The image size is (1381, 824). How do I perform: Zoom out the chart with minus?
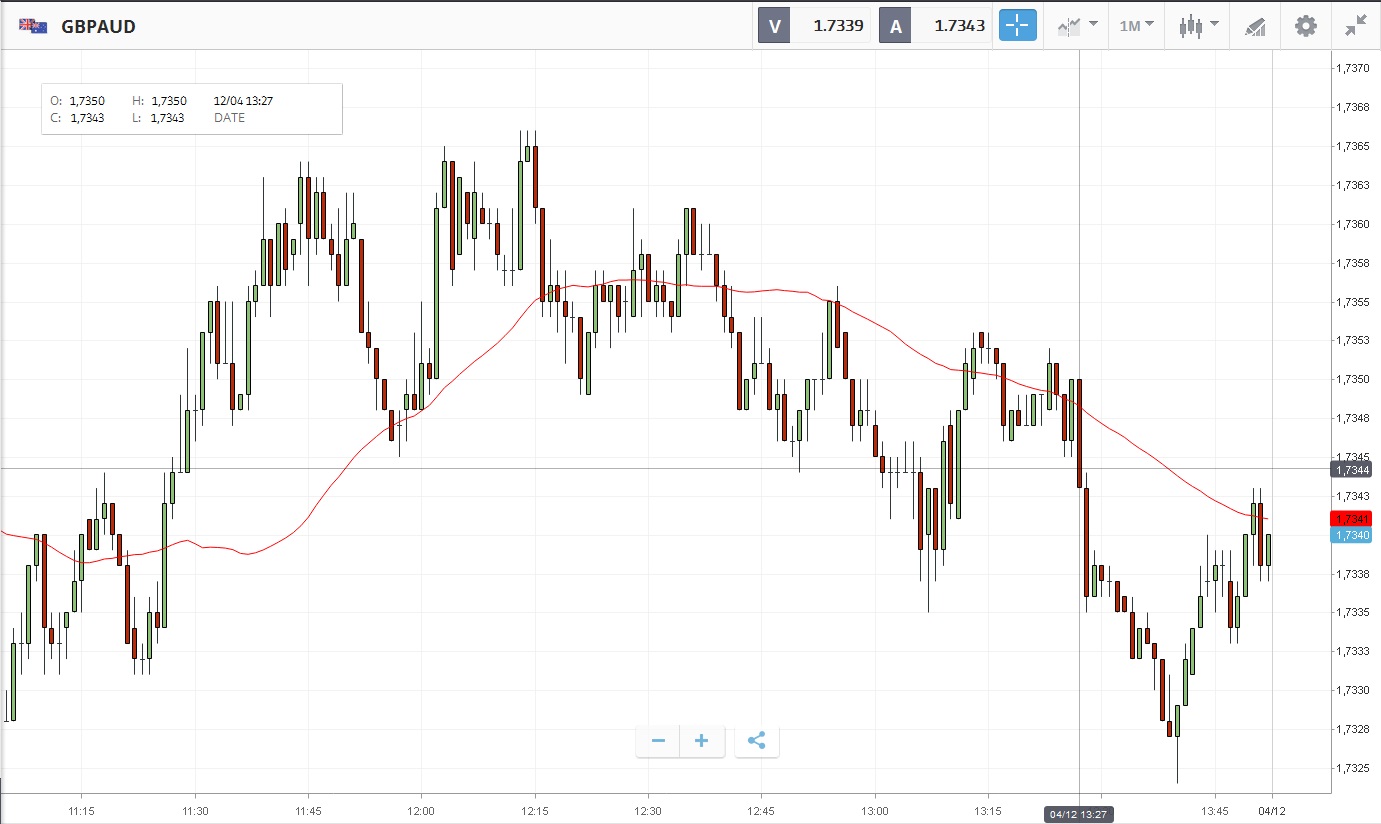pos(658,741)
